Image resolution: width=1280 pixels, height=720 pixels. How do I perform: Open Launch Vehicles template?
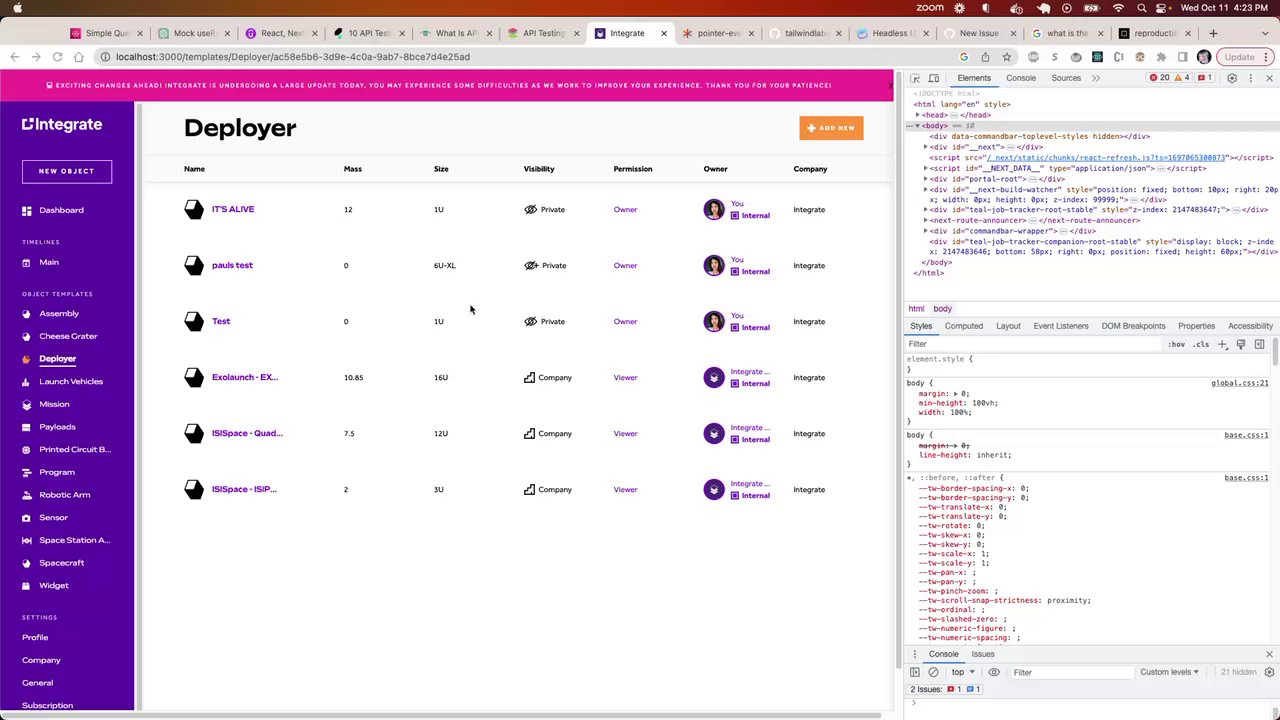point(62,381)
